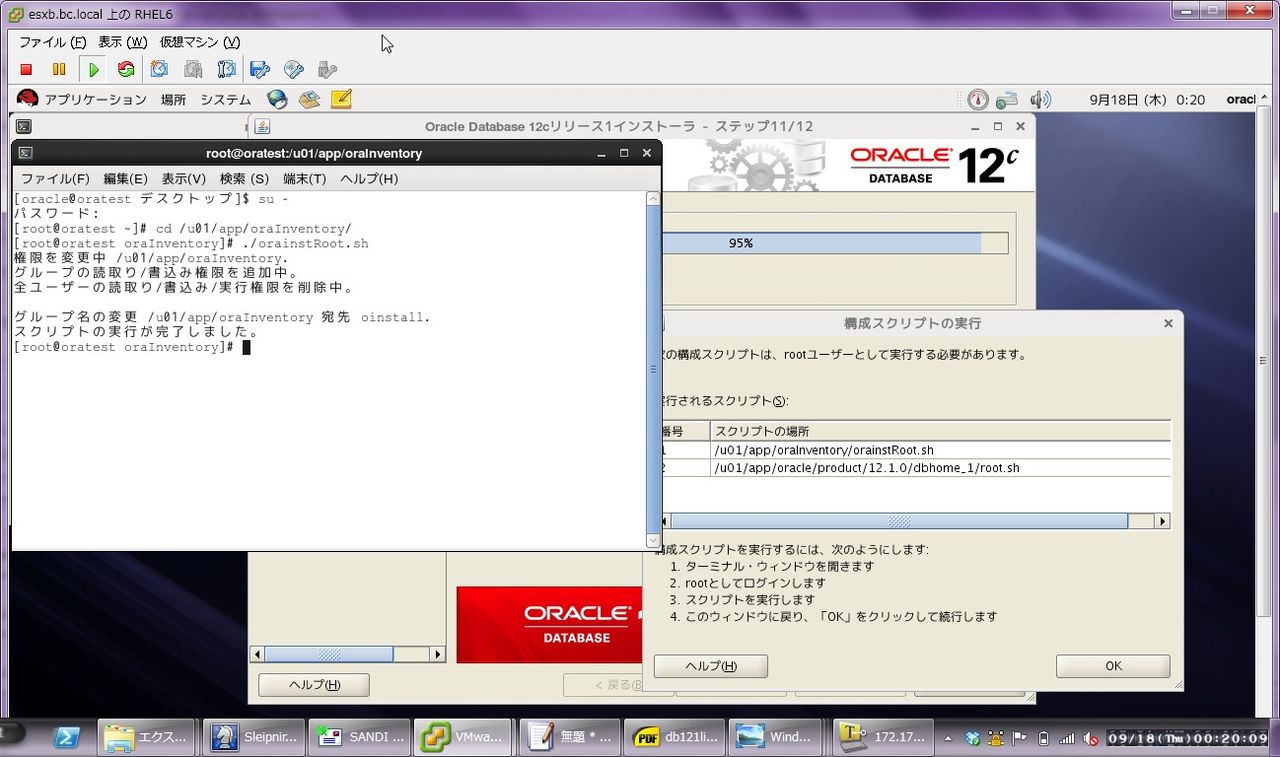Viewport: 1280px width, 757px height.
Task: Click the Windows tray volume icon
Action: click(x=1090, y=739)
